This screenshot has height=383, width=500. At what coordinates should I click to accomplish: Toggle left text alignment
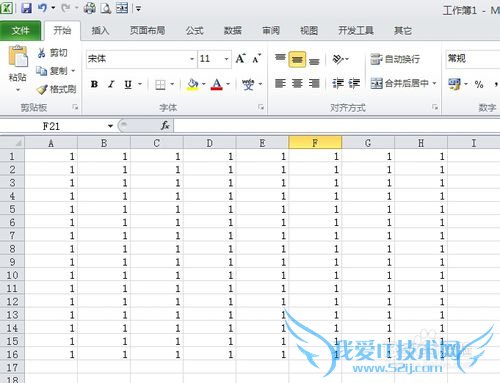280,83
